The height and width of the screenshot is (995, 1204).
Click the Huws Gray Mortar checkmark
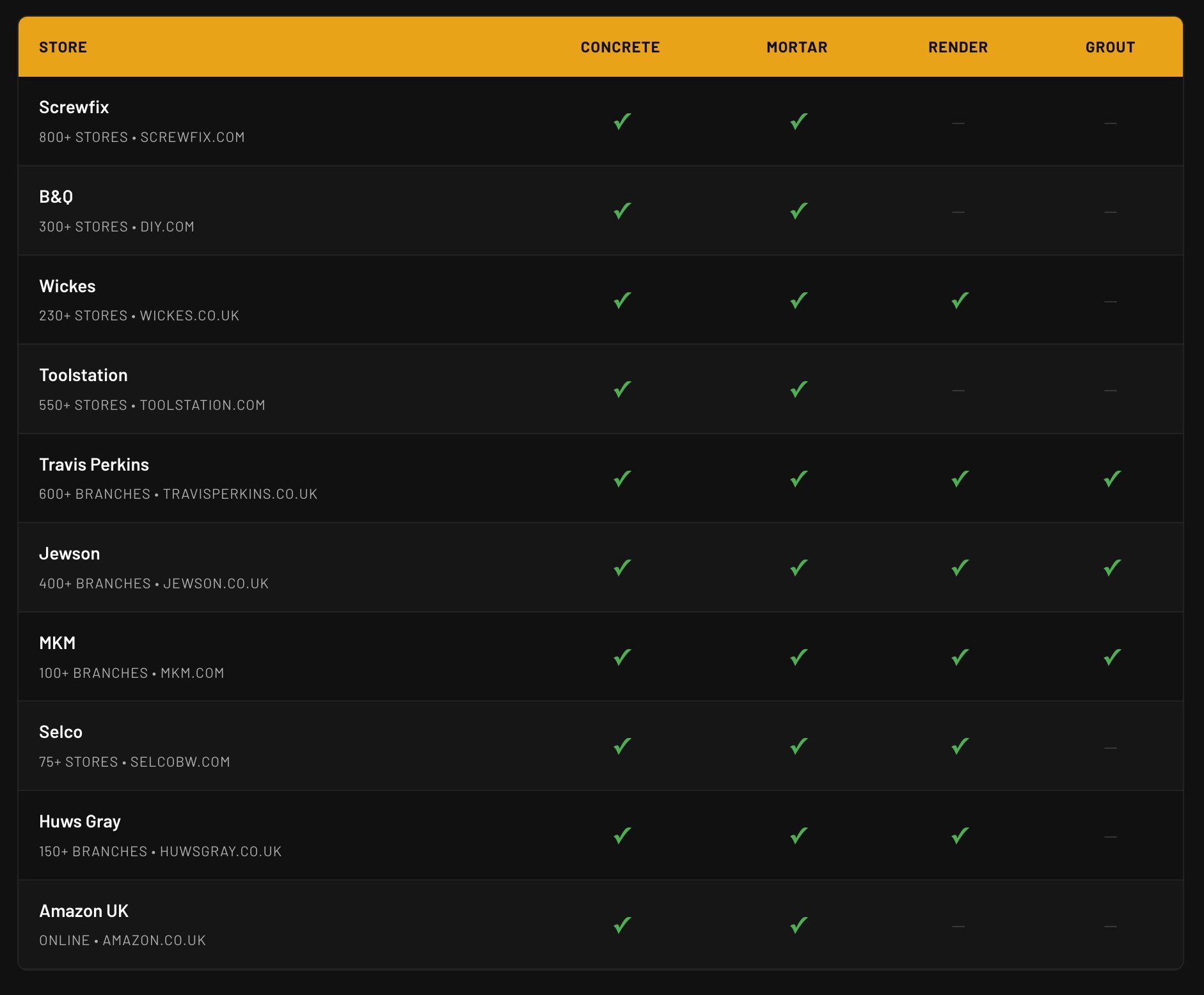click(x=798, y=836)
